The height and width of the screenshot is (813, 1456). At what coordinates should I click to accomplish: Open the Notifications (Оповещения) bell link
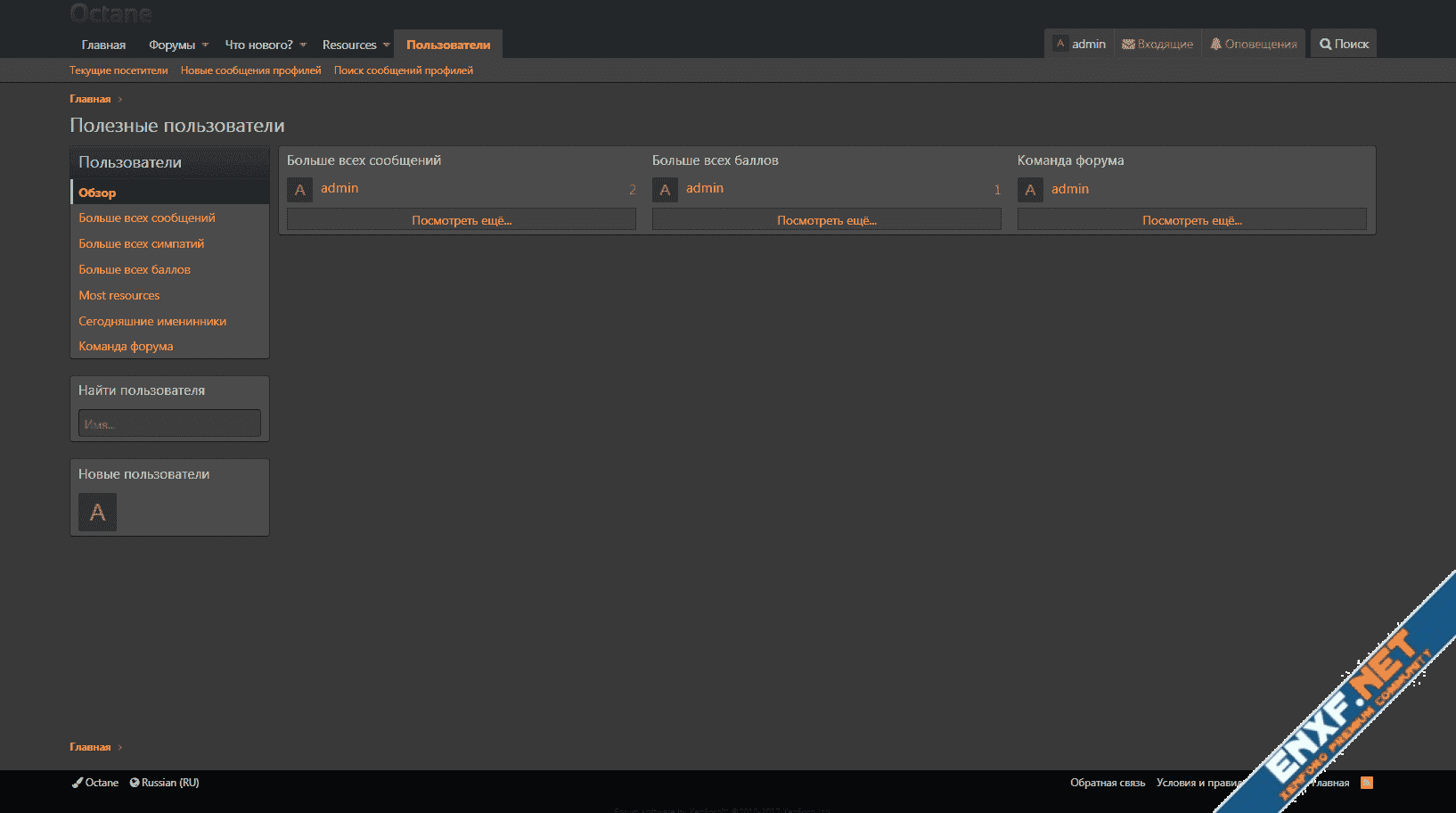pos(1254,44)
